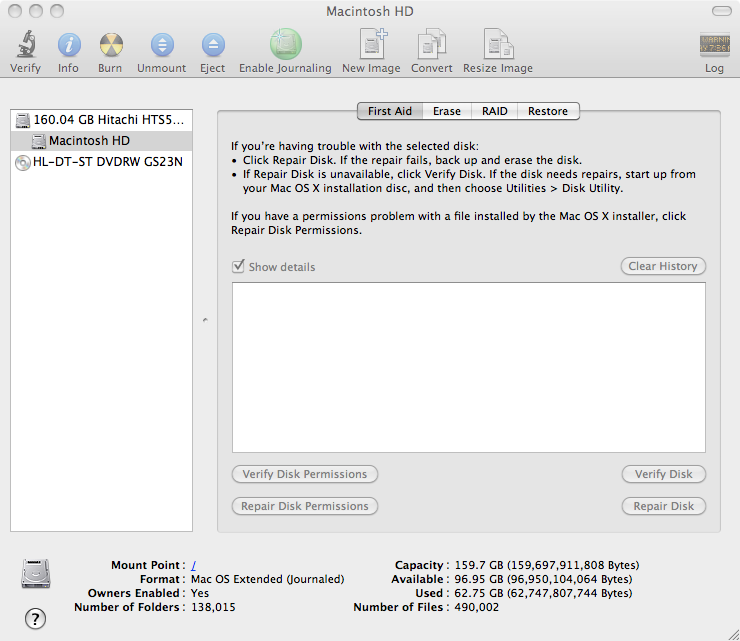This screenshot has height=641, width=740.
Task: Click the sidebar splitter handle dot
Action: 205,320
